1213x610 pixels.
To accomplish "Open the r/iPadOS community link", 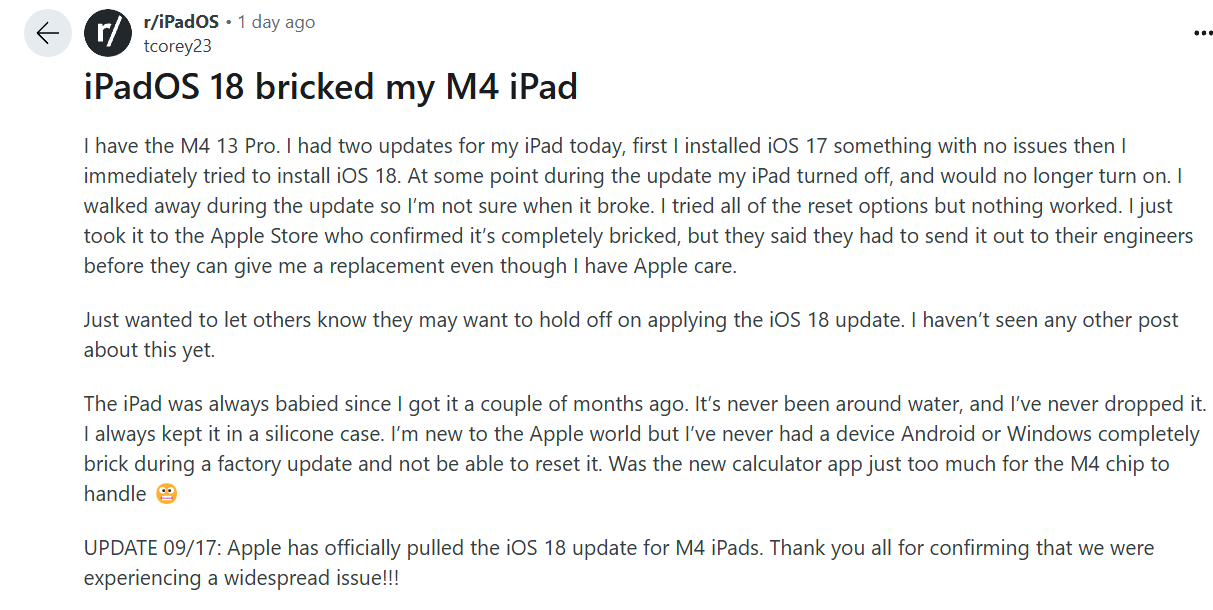I will (x=182, y=21).
